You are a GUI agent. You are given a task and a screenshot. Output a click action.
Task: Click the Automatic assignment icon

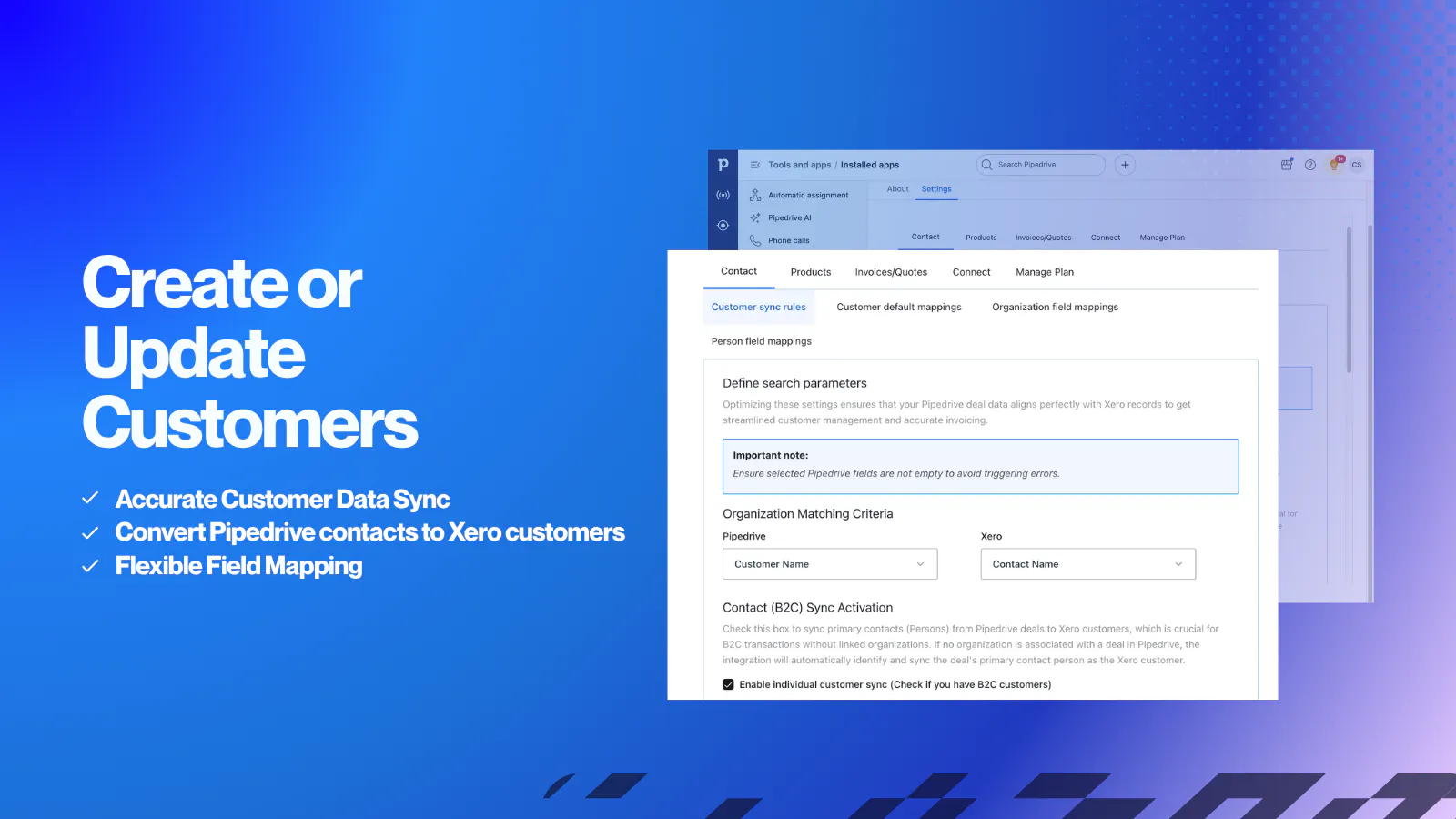point(755,195)
